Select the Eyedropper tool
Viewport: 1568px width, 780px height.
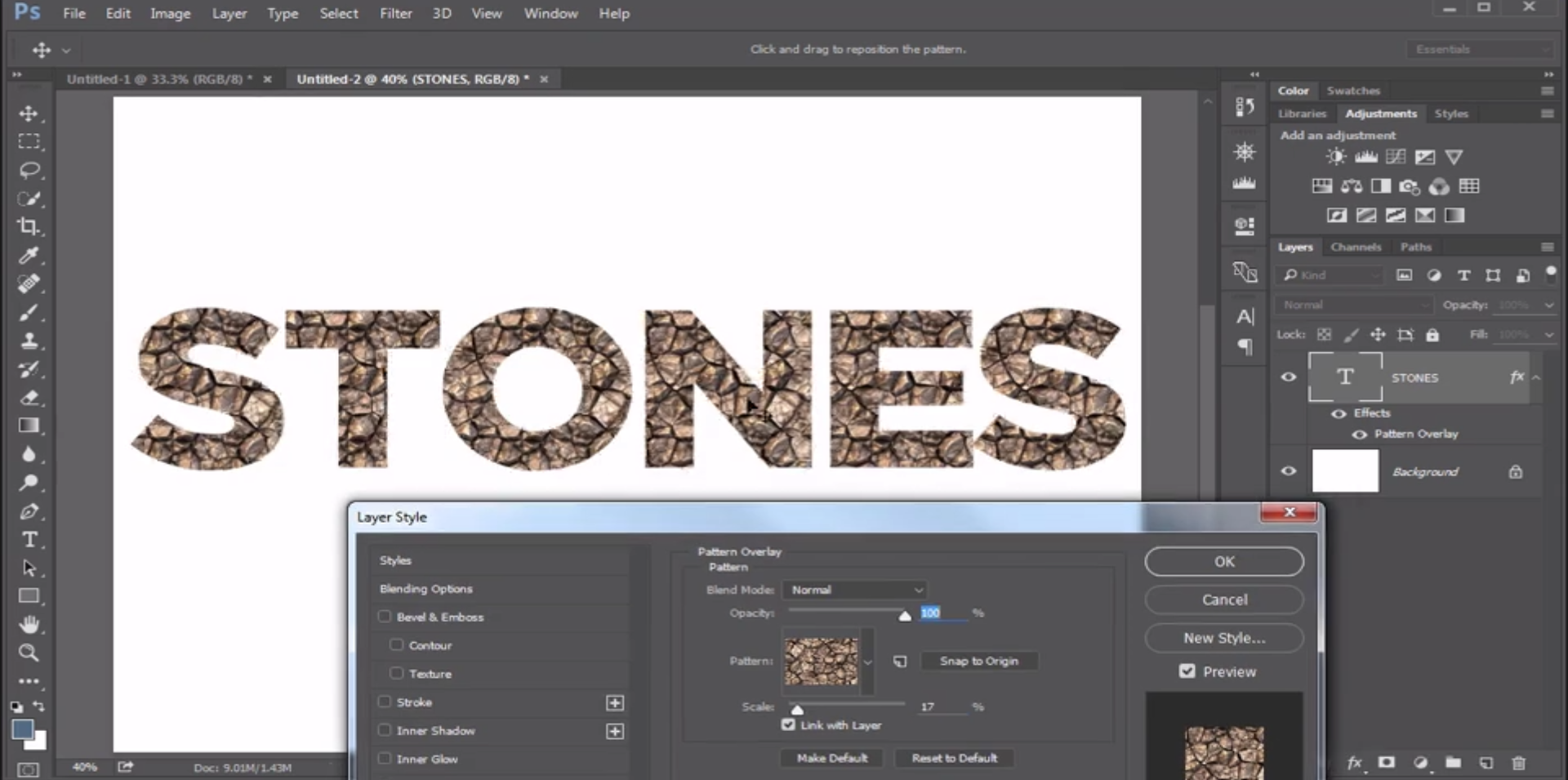[x=29, y=256]
